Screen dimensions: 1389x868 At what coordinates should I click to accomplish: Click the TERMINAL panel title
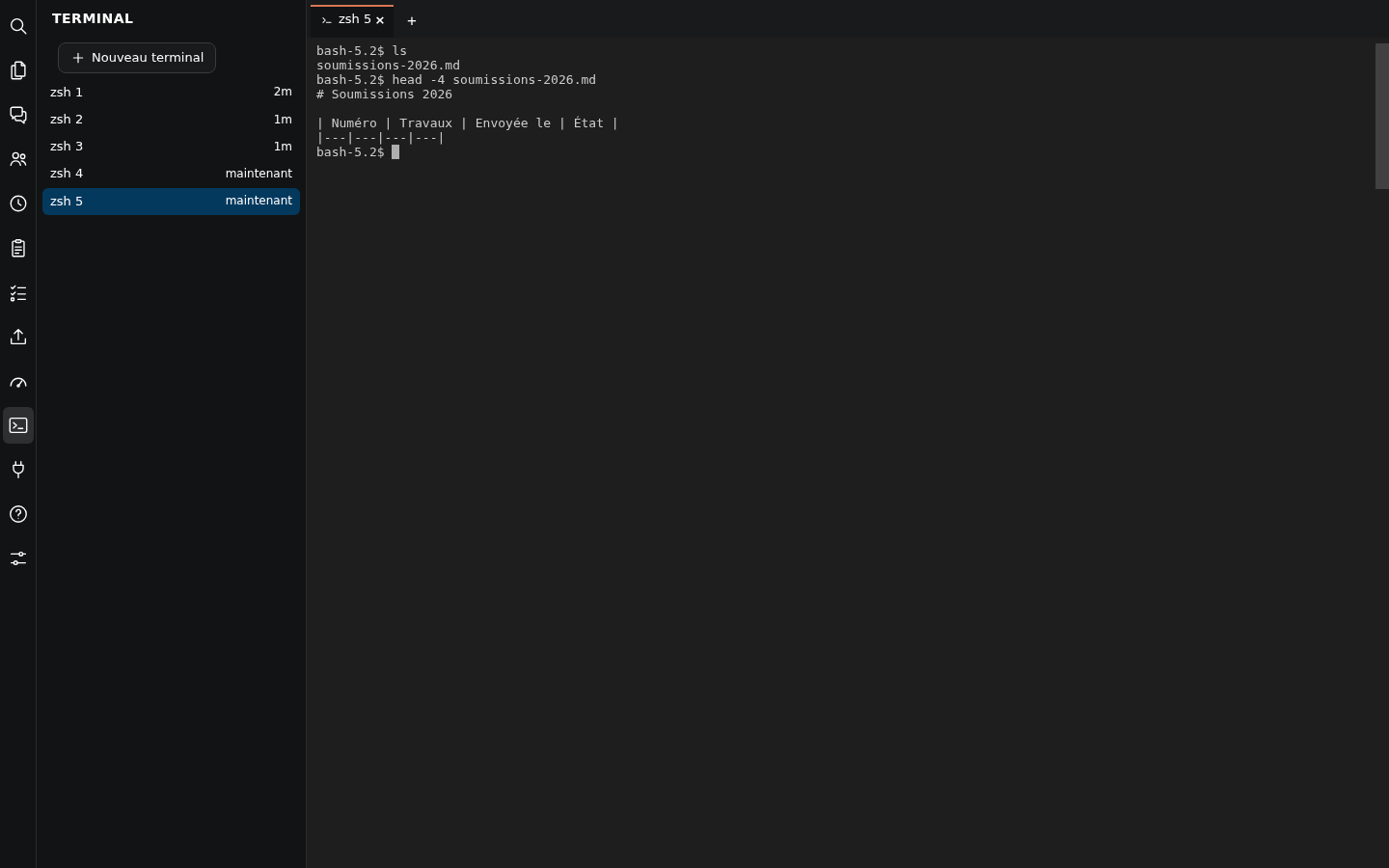[93, 18]
